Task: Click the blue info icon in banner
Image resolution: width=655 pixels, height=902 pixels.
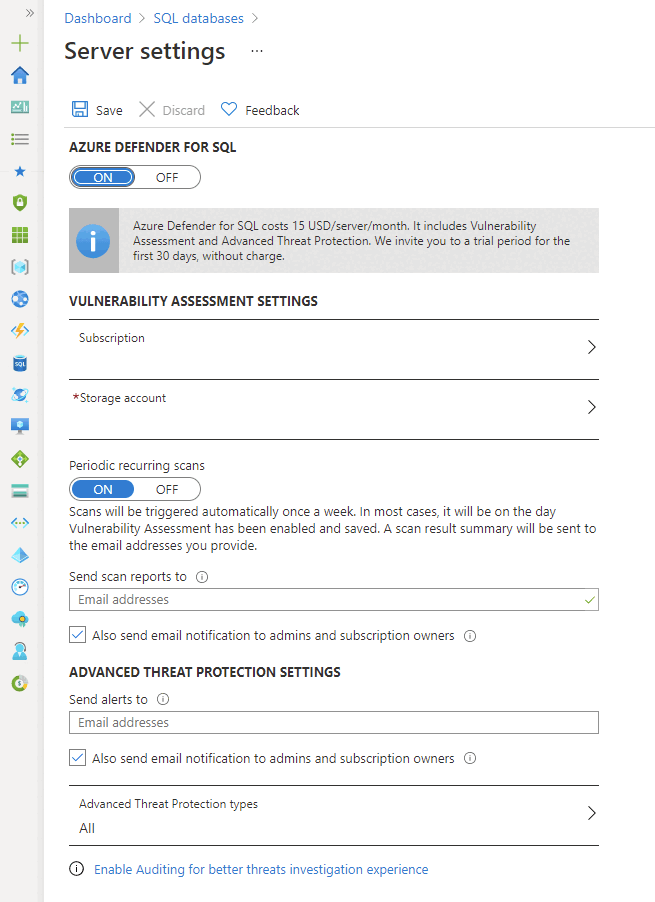Action: click(x=93, y=241)
